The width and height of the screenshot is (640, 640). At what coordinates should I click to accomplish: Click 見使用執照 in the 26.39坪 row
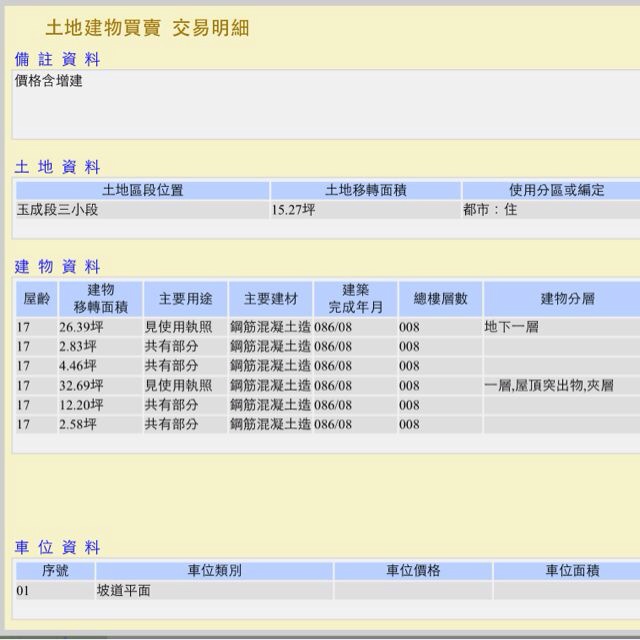click(179, 327)
